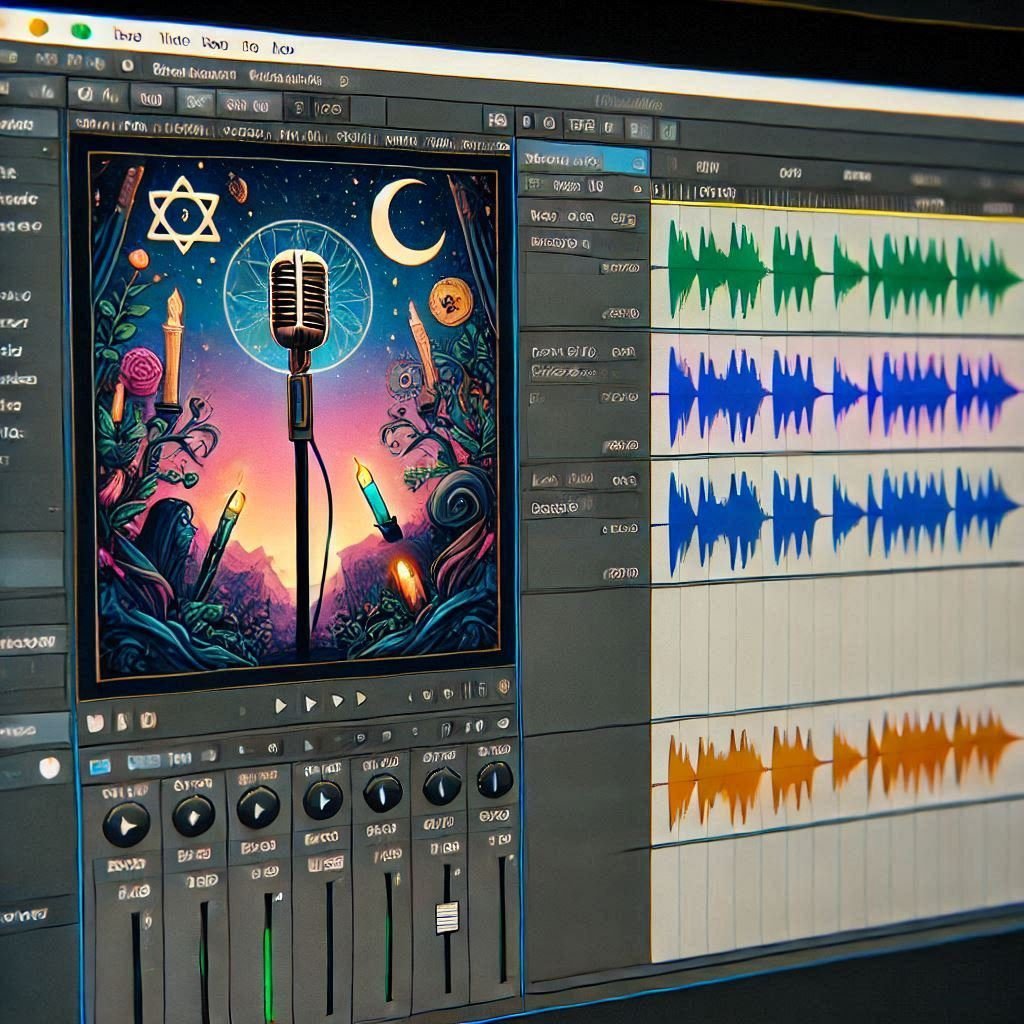Select the highlighted light-blue track header tab

[584, 159]
